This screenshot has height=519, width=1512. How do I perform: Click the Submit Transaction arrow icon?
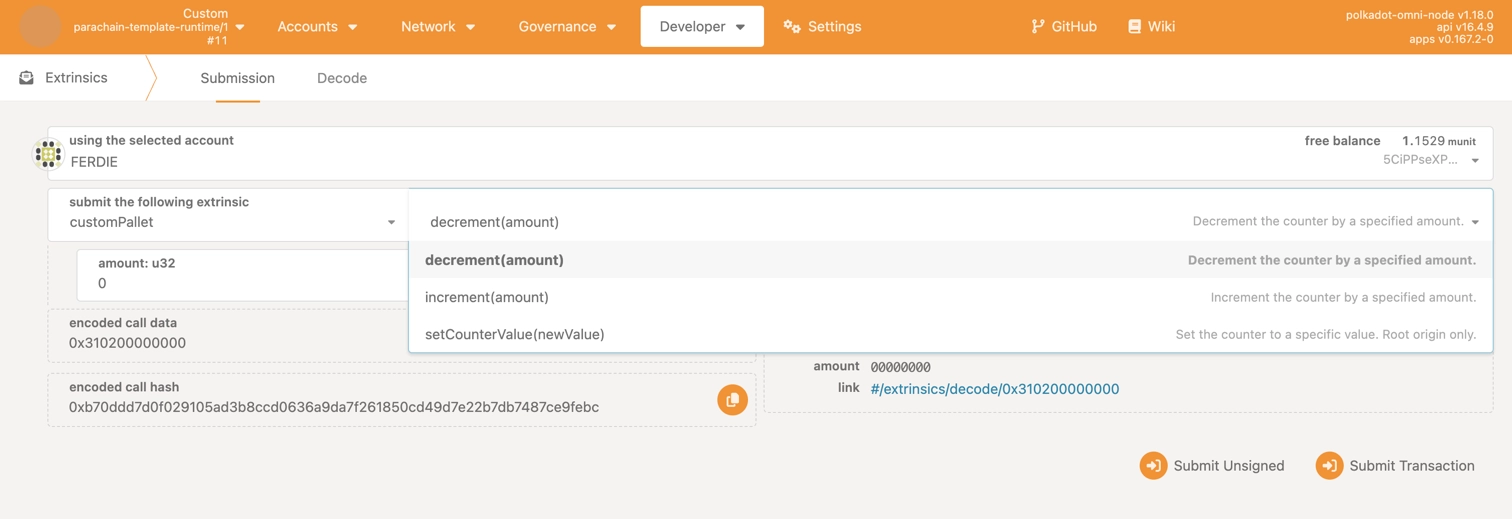(1328, 466)
